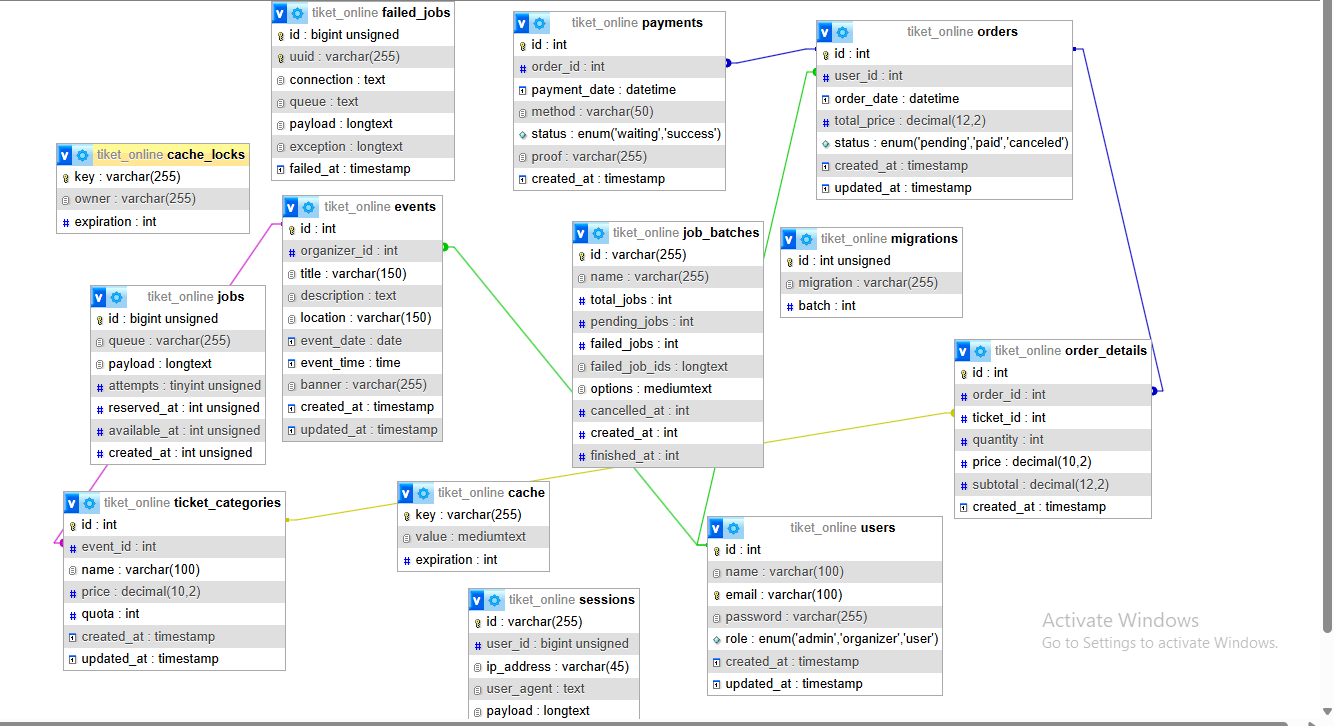Image resolution: width=1334 pixels, height=726 pixels.
Task: Toggle the jobs table column list arrow
Action: 100,297
